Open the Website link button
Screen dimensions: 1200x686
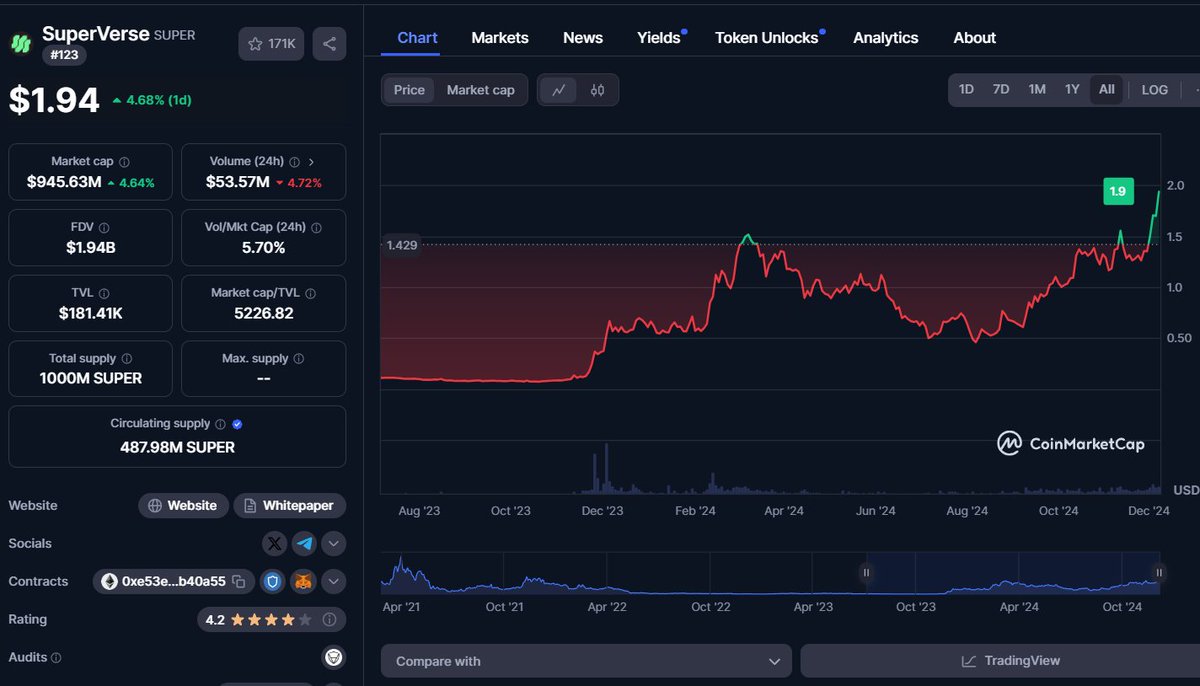click(x=183, y=506)
